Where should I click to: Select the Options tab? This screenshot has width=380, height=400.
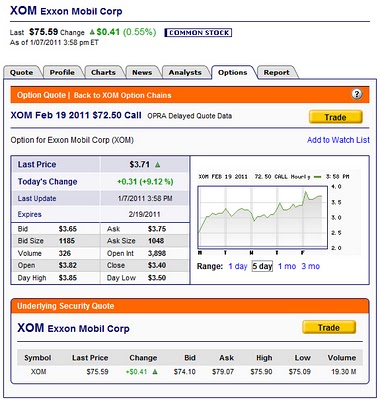(x=233, y=72)
